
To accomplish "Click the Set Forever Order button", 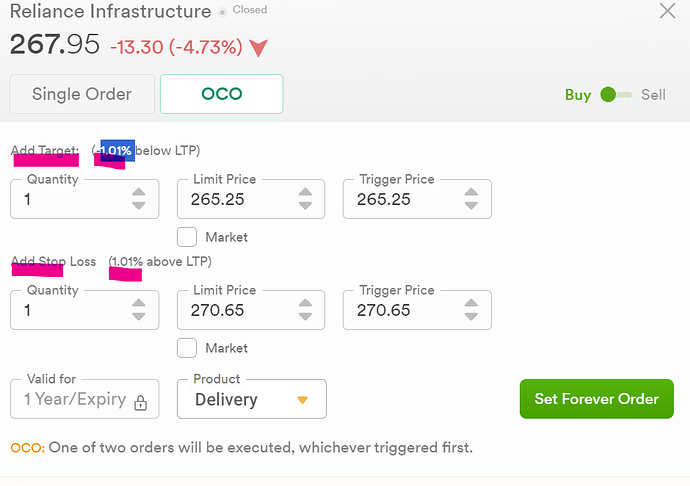I will pyautogui.click(x=596, y=399).
